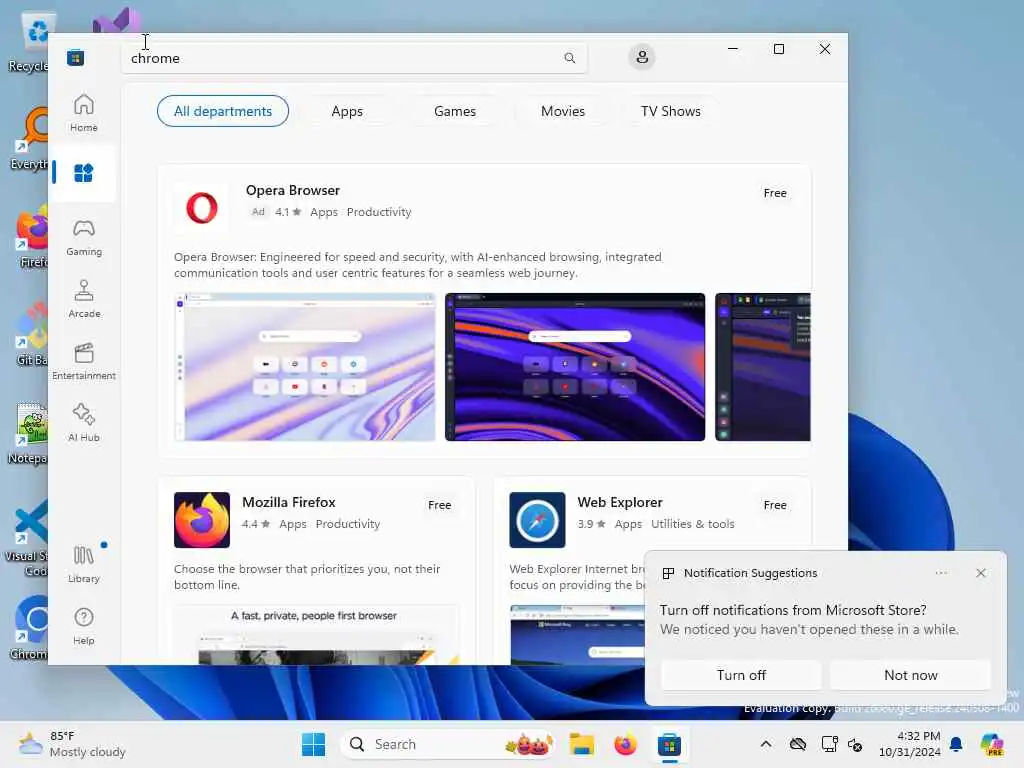Select the Recycle Bin desktop icon

tap(31, 42)
